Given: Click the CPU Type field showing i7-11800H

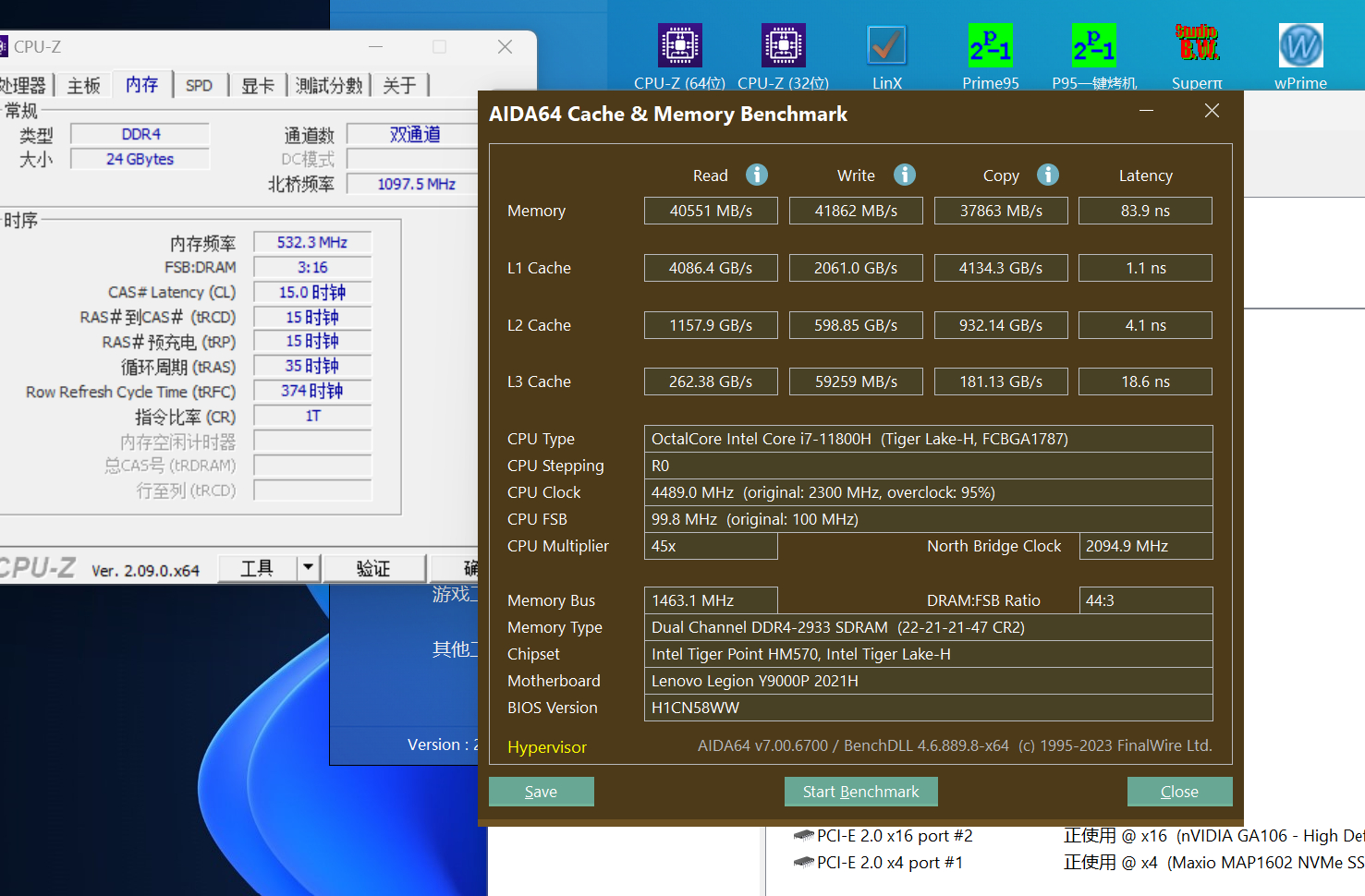Looking at the screenshot, I should click(928, 439).
